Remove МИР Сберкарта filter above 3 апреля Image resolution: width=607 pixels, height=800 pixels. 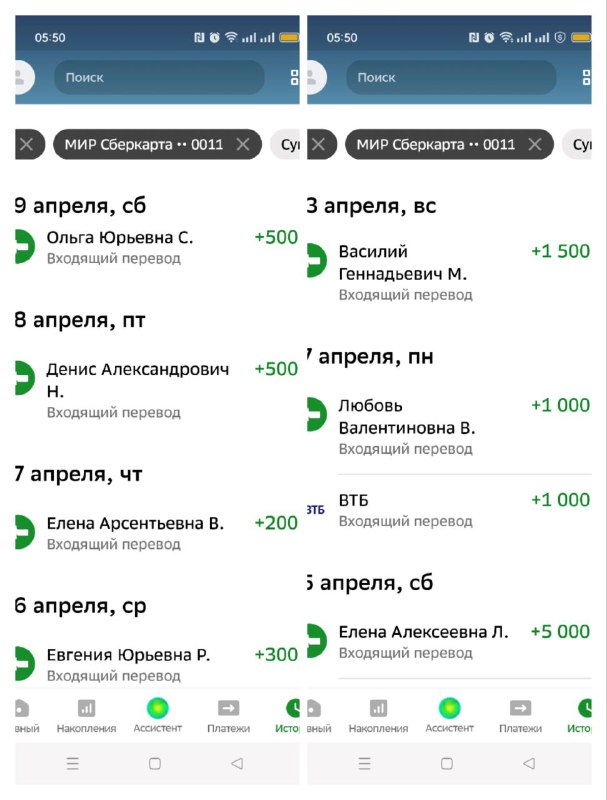click(x=535, y=144)
